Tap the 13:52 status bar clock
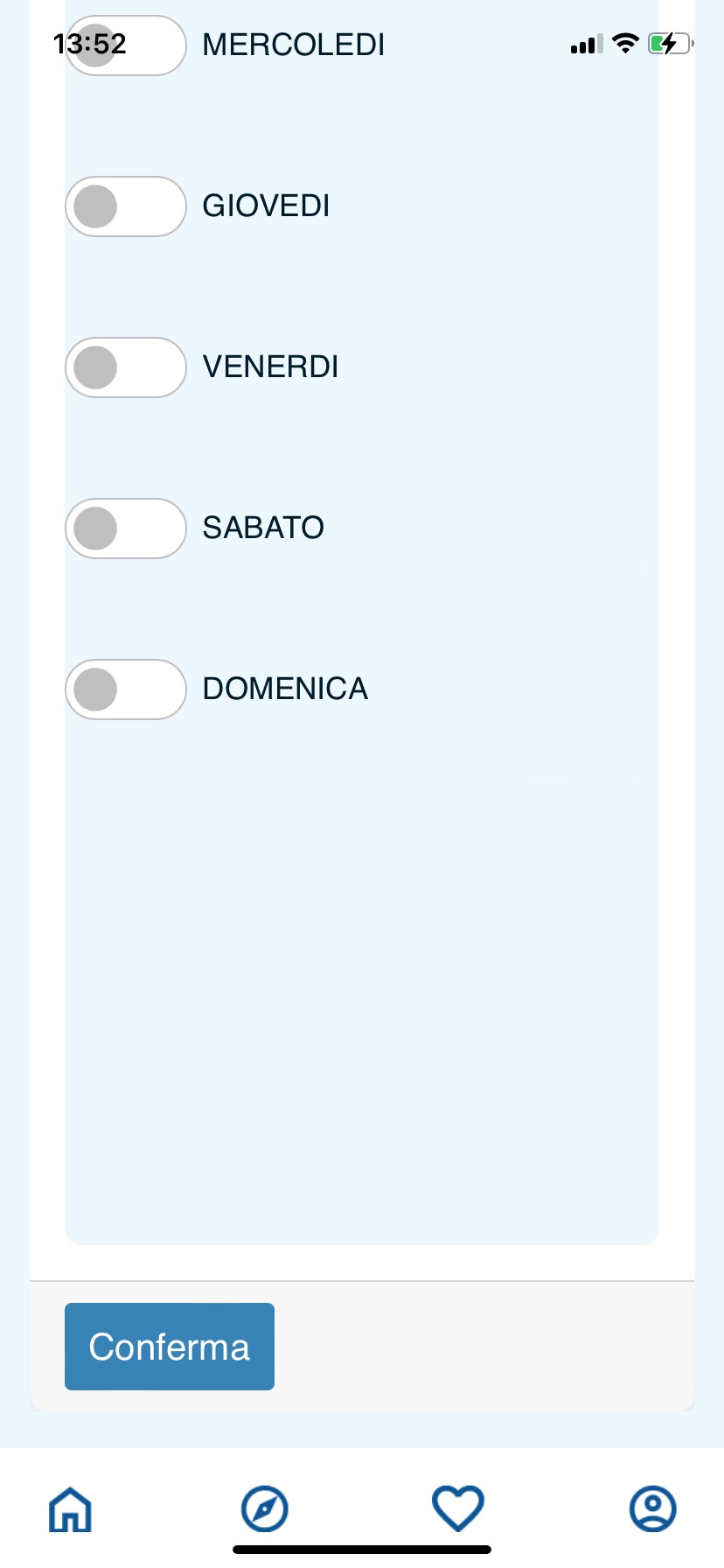 [90, 44]
